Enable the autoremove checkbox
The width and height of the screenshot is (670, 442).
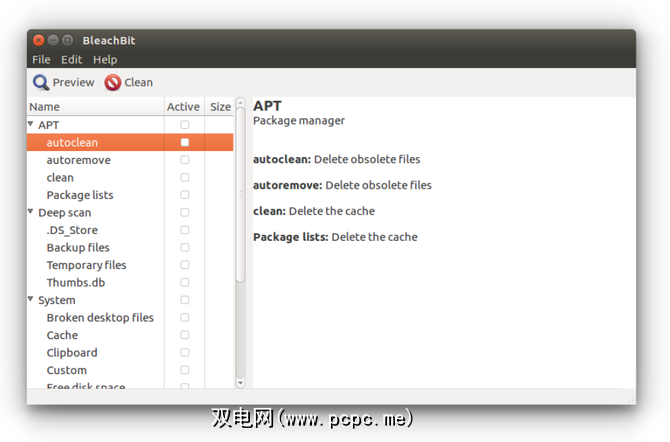185,160
